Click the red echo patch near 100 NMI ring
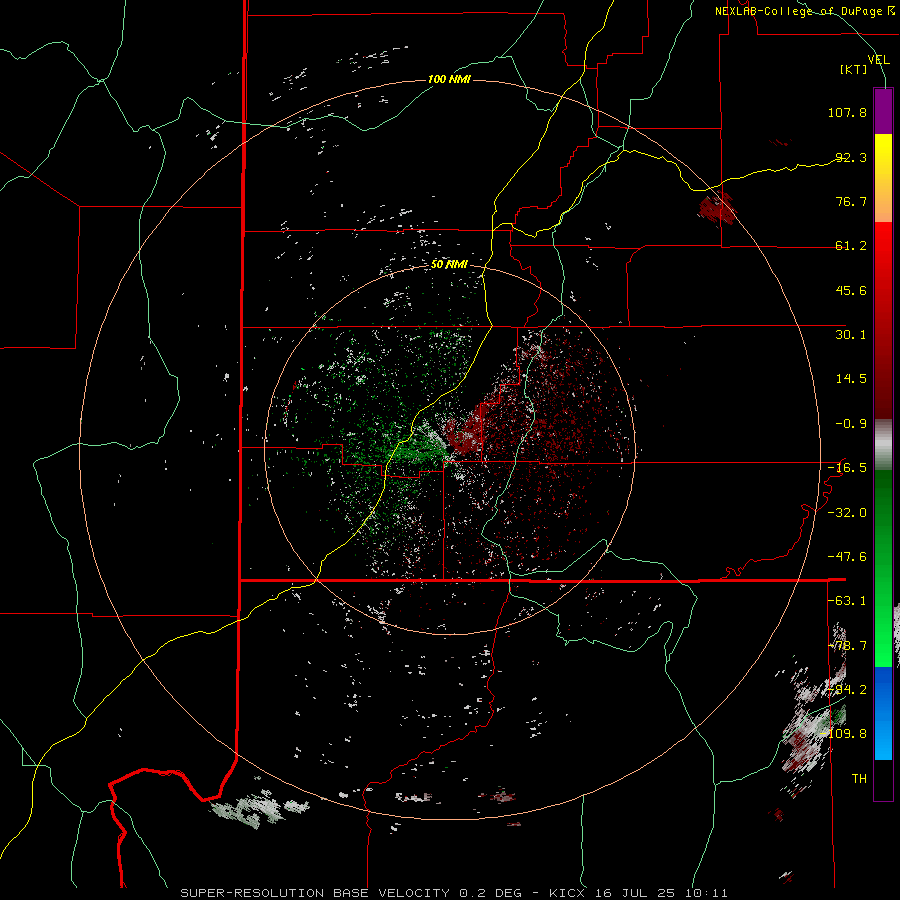This screenshot has width=900, height=900. pos(717,210)
